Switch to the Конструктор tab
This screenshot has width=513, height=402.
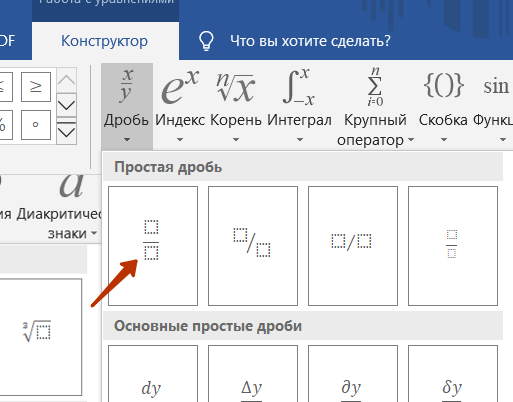point(104,41)
